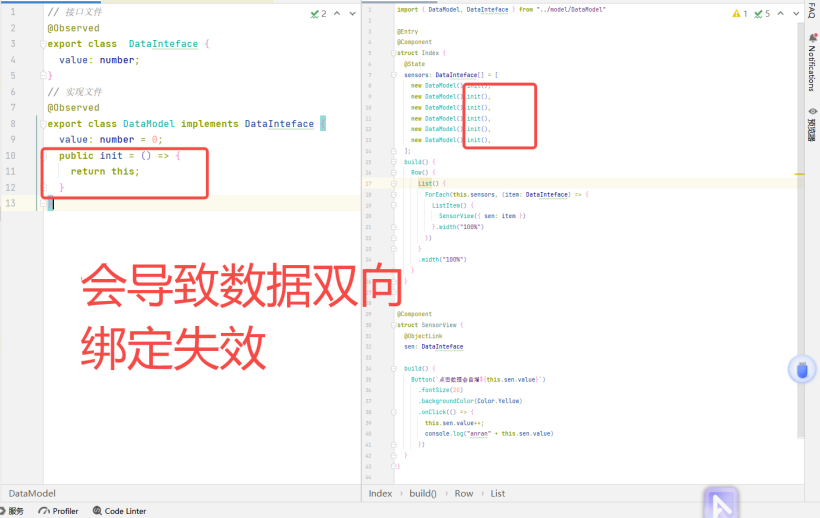Click the floating blue mouse icon button

click(x=802, y=370)
